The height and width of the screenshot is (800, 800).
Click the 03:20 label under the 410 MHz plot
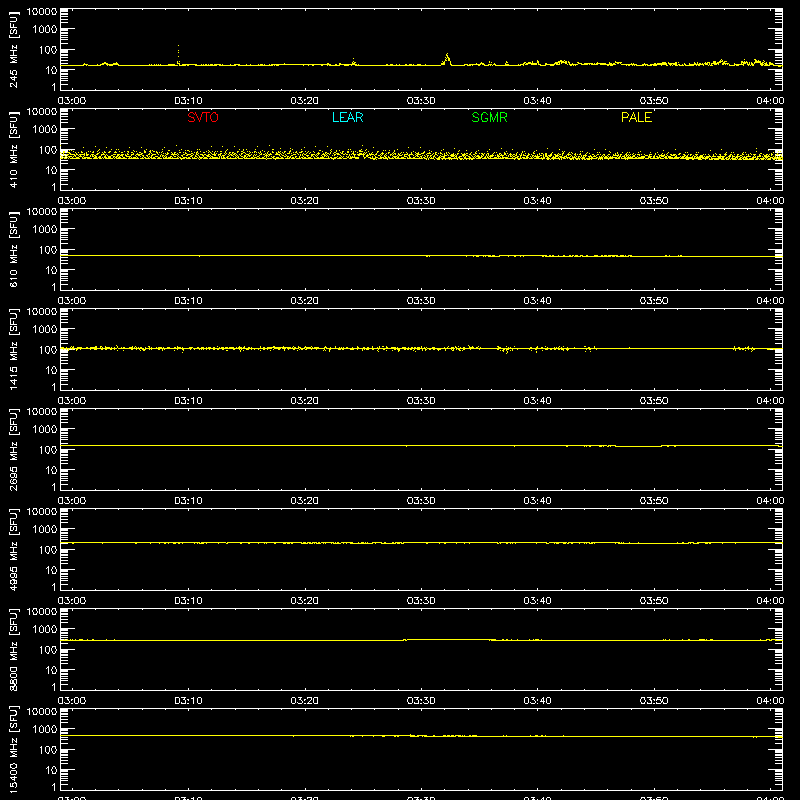click(x=305, y=201)
